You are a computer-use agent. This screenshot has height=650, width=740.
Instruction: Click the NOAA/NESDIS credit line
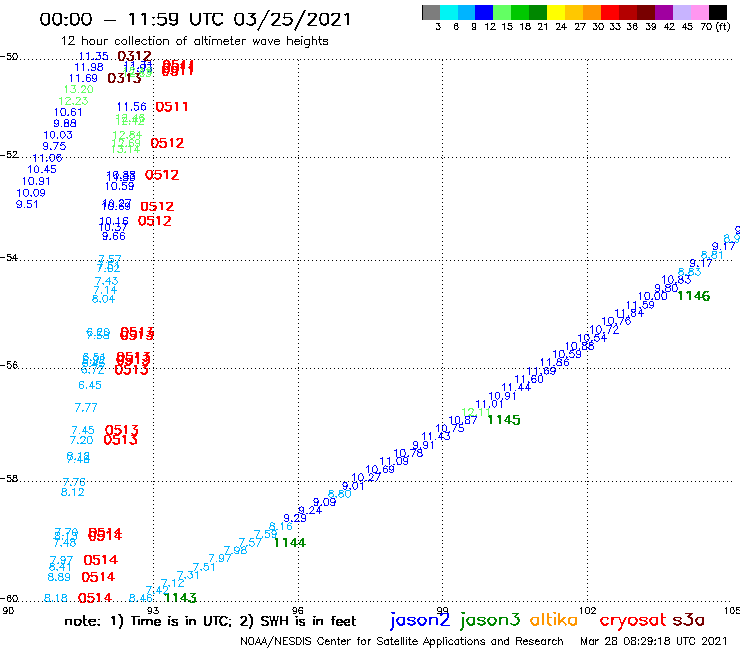402,641
